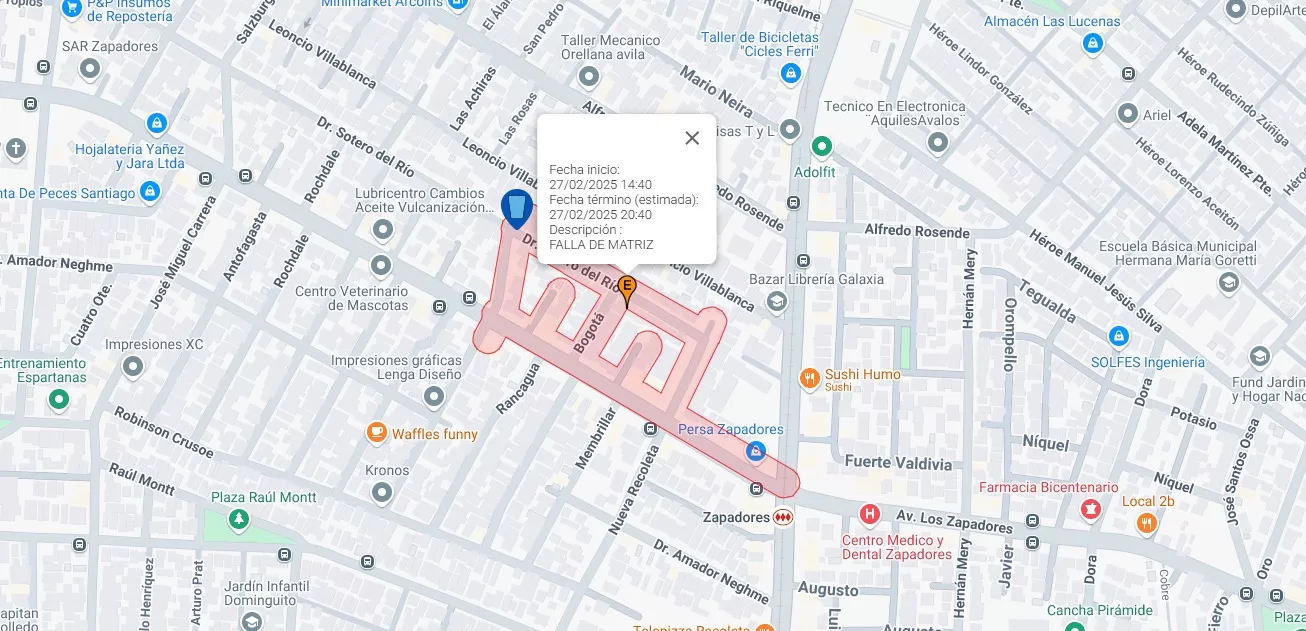
Task: Select the blue water service marker
Action: click(x=516, y=209)
